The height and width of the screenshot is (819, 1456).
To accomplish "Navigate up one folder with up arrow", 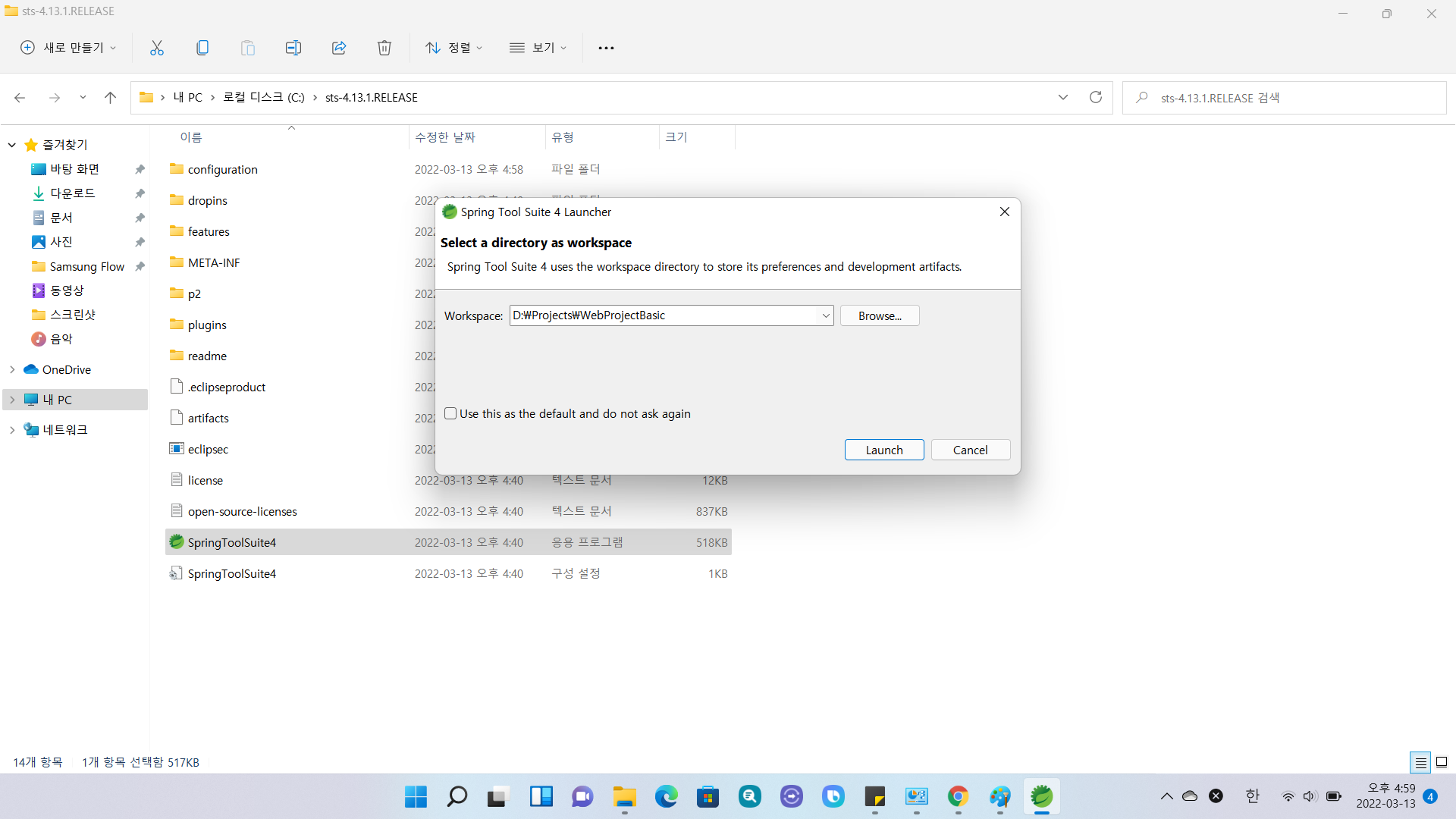I will (x=110, y=97).
